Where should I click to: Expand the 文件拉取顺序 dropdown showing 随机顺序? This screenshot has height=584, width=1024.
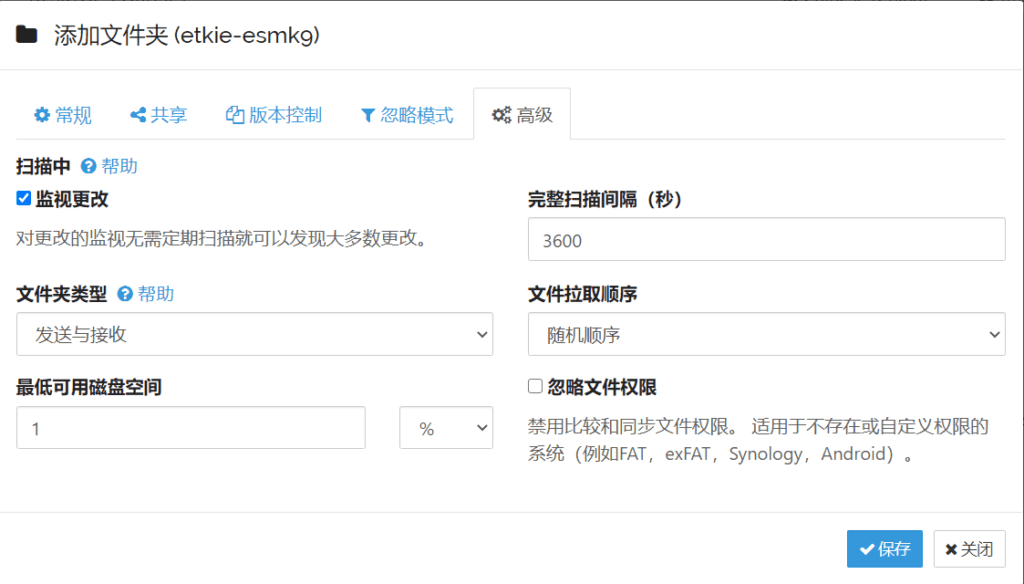(766, 334)
